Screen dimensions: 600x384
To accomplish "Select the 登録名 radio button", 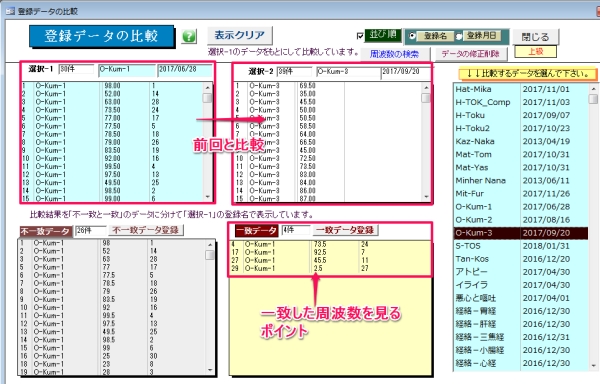I will 412,36.
